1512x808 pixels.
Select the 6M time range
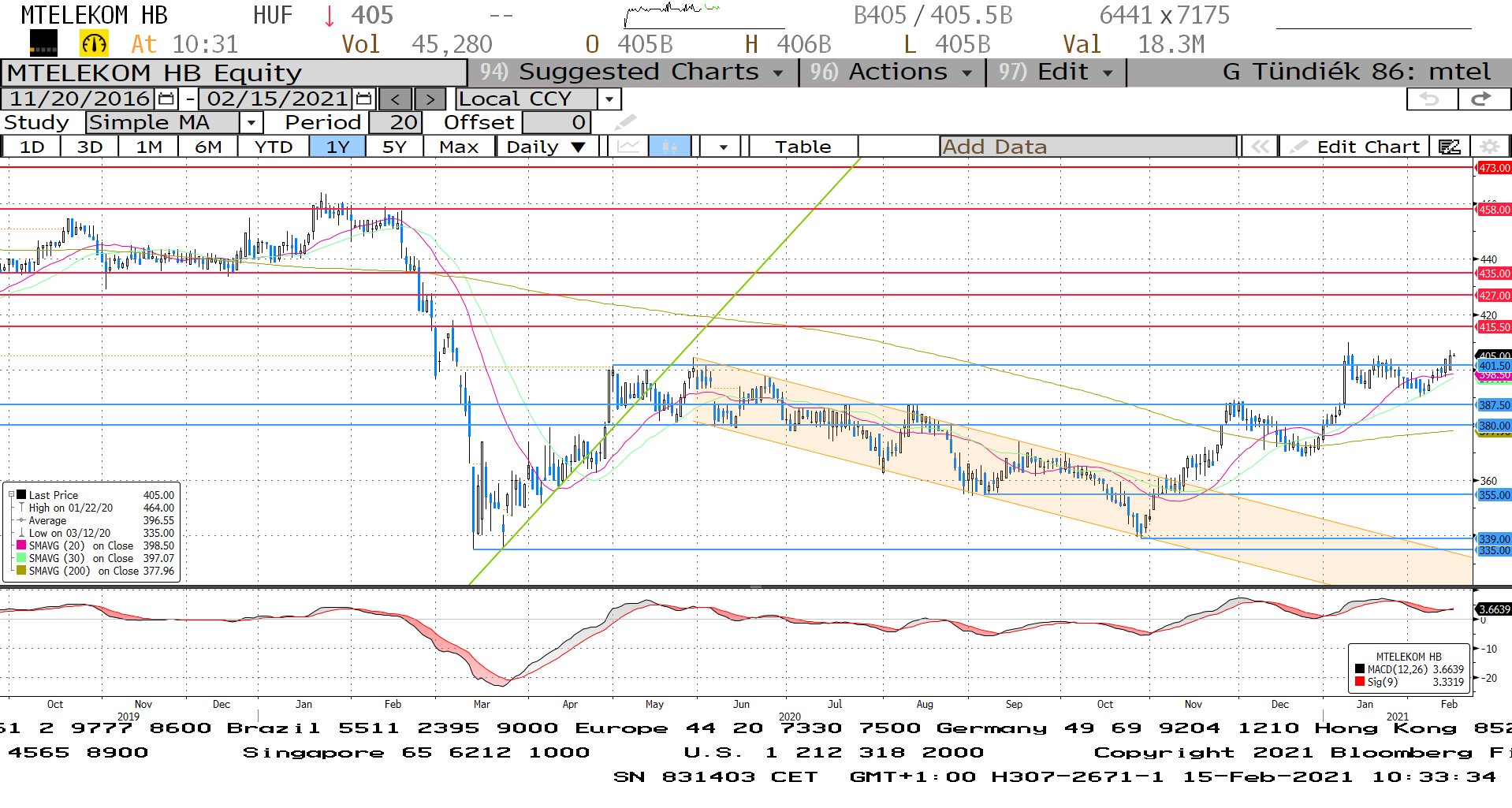click(208, 147)
